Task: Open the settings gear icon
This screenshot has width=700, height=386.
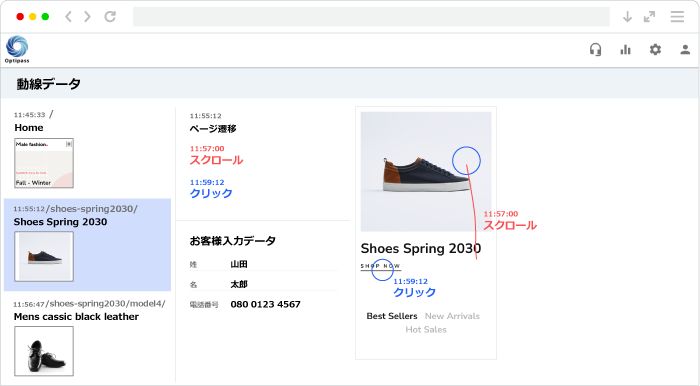Action: (655, 50)
